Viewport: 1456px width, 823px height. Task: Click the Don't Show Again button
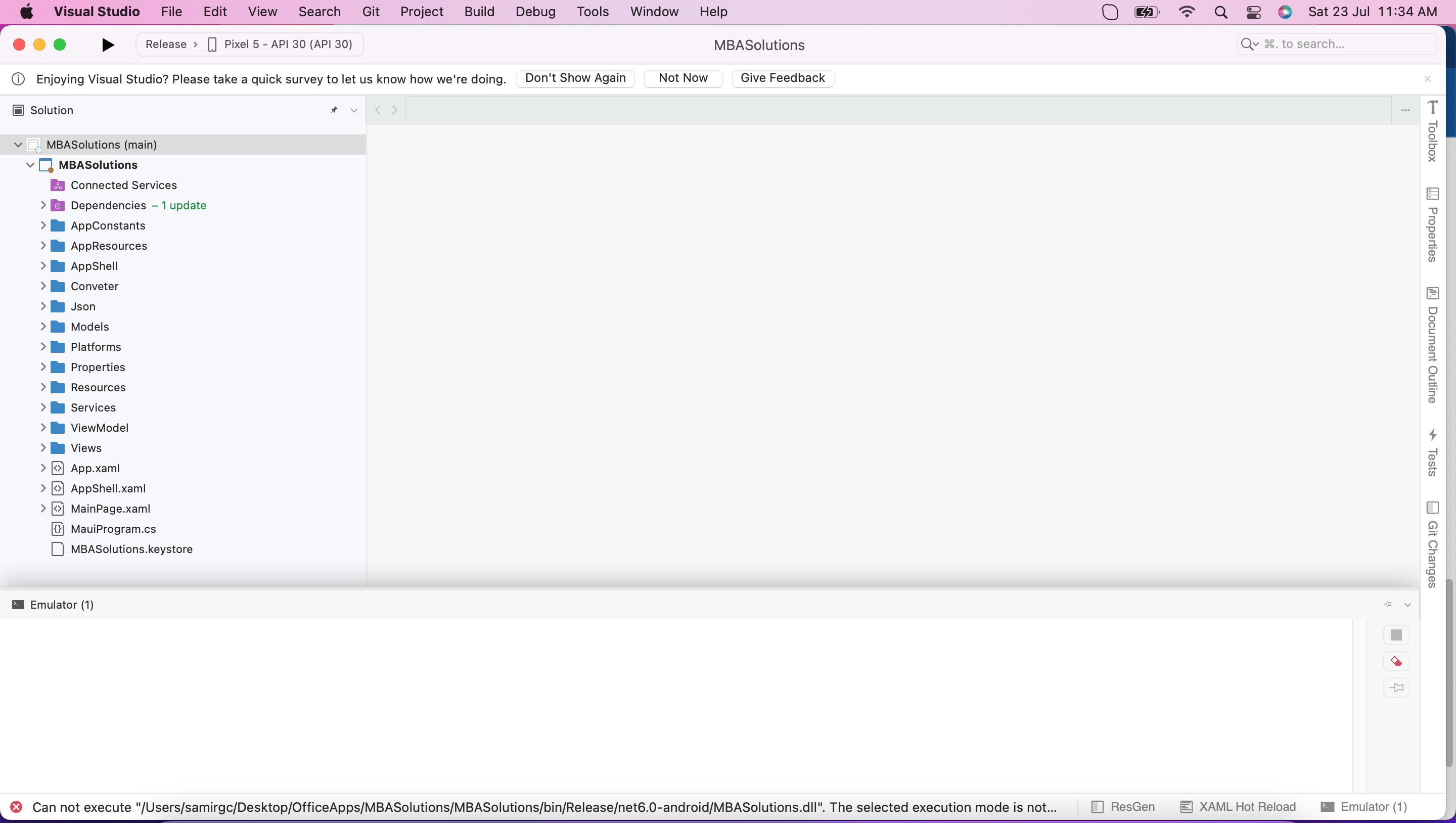coord(575,78)
